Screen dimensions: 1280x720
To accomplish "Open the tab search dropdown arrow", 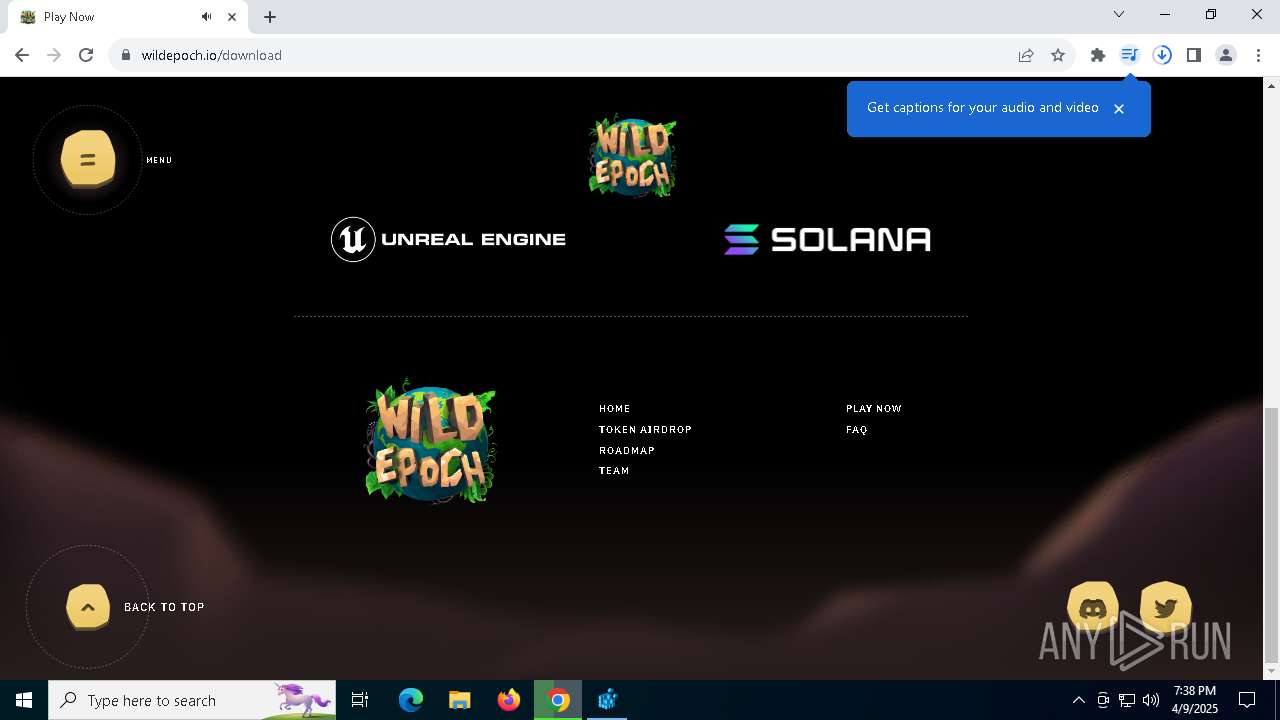I will [1119, 14].
